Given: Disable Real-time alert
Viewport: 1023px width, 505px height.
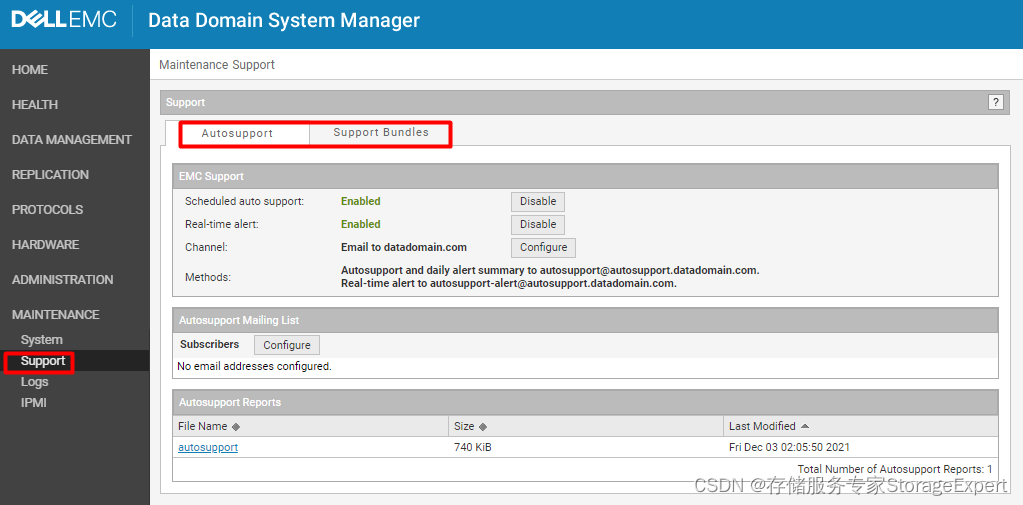Looking at the screenshot, I should point(538,224).
